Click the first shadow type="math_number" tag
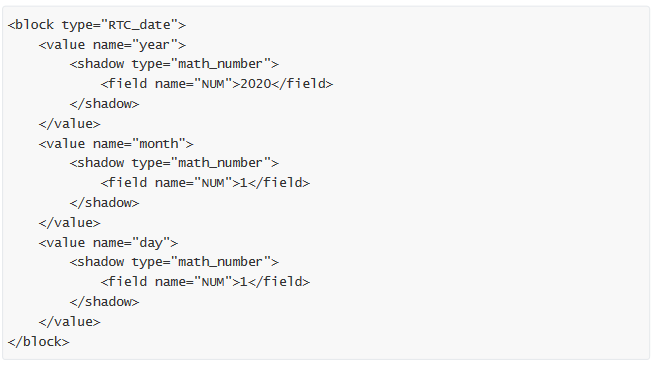 [x=174, y=64]
